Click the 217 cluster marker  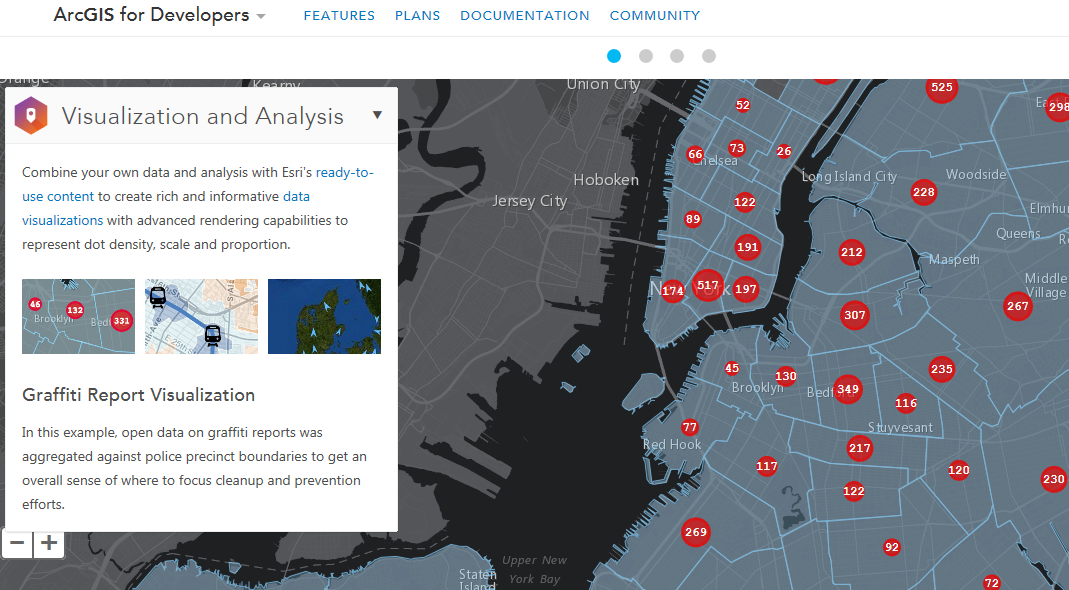click(x=860, y=448)
